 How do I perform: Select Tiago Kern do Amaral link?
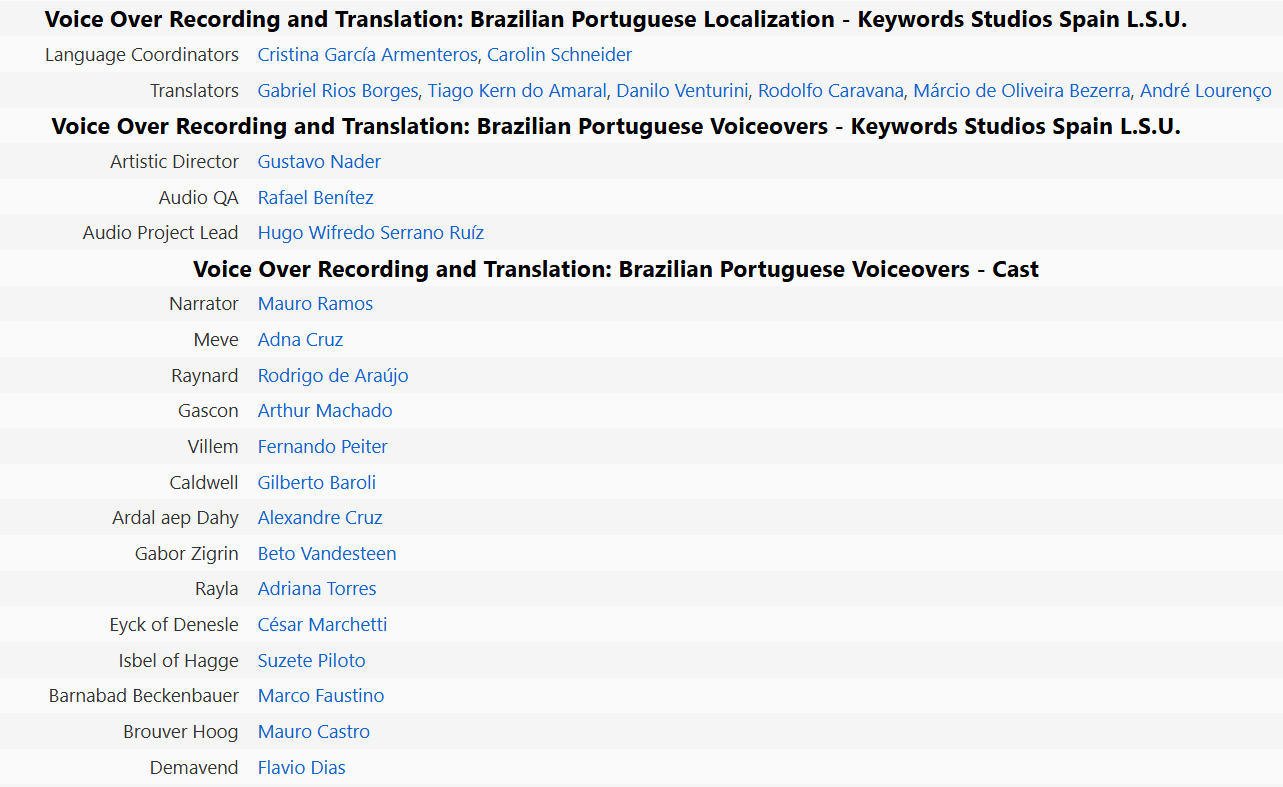pyautogui.click(x=517, y=91)
